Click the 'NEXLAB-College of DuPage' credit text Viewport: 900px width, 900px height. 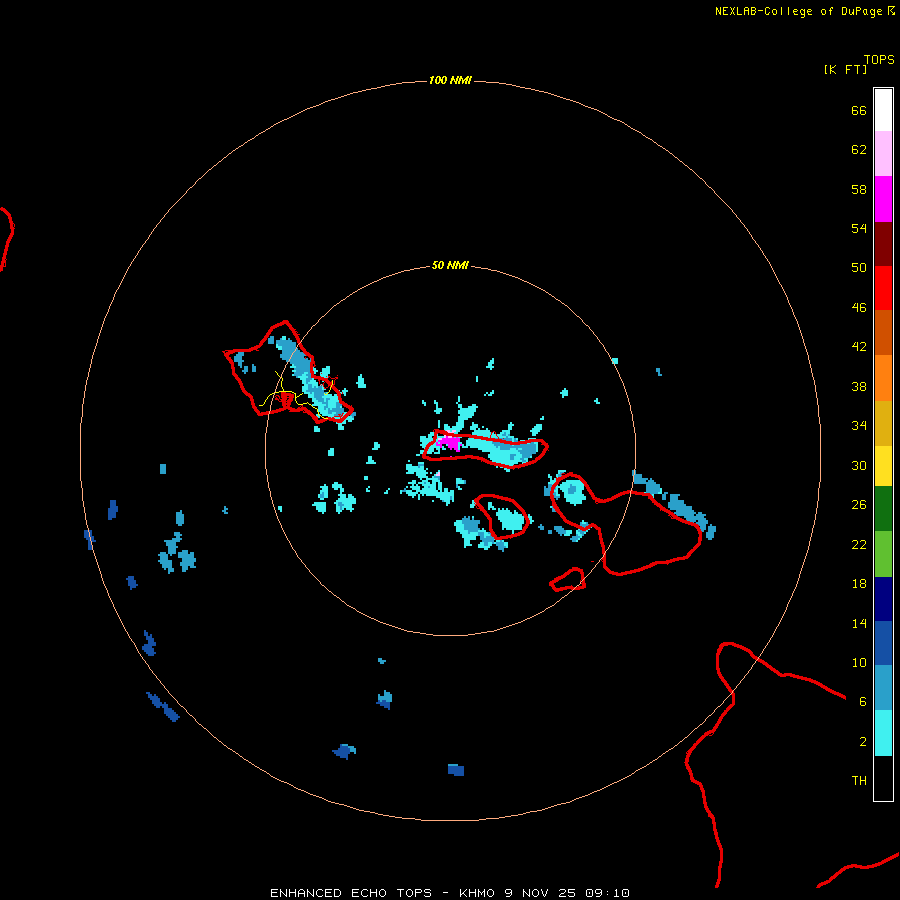[x=798, y=11]
